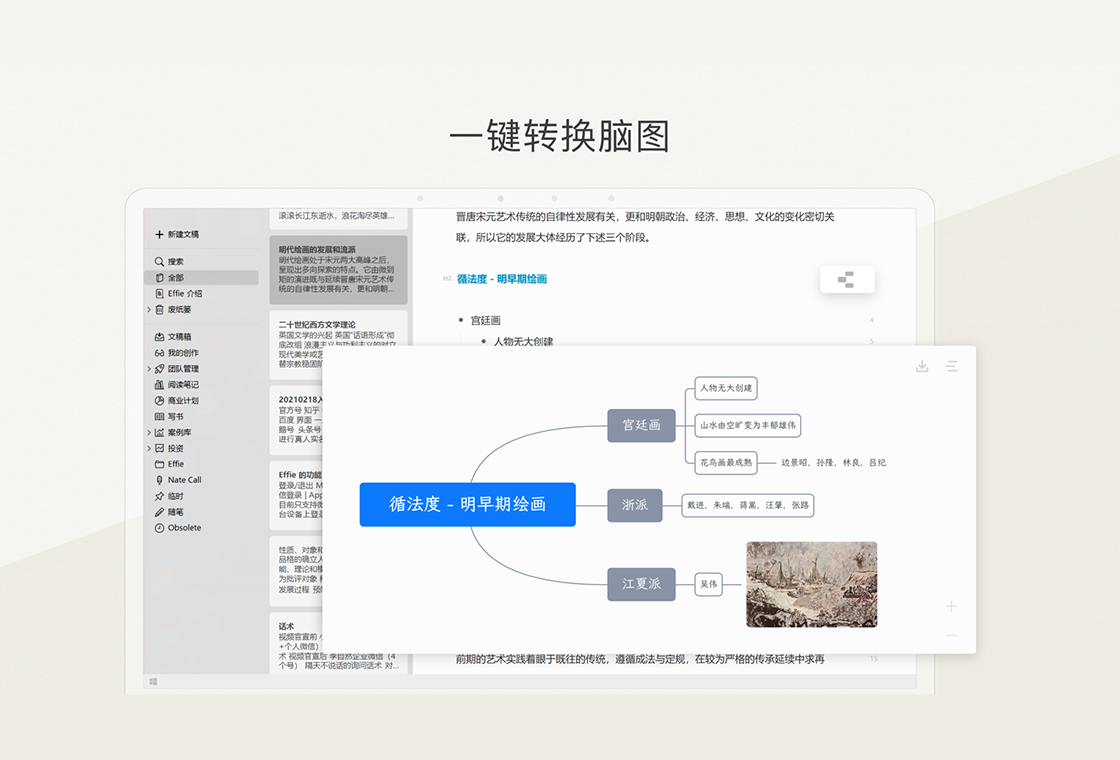Select 全部 in the sidebar
Viewport: 1120px width, 760px height.
coord(175,278)
